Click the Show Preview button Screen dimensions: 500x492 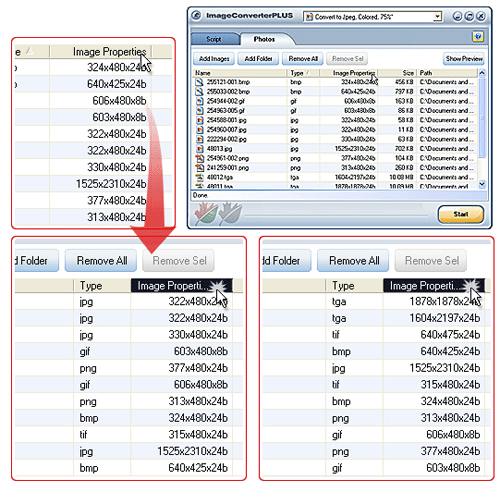point(464,59)
